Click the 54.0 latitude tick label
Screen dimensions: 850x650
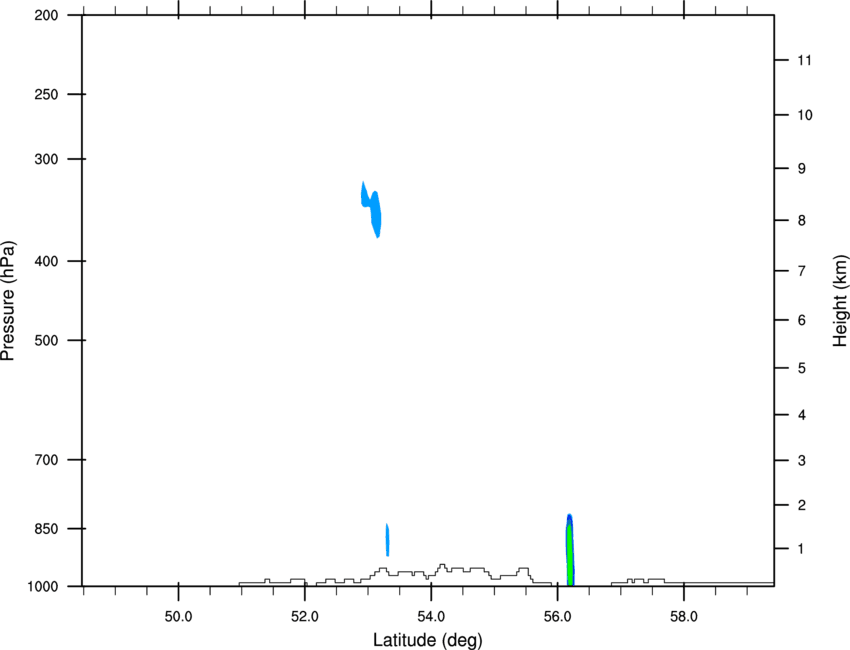pos(431,617)
